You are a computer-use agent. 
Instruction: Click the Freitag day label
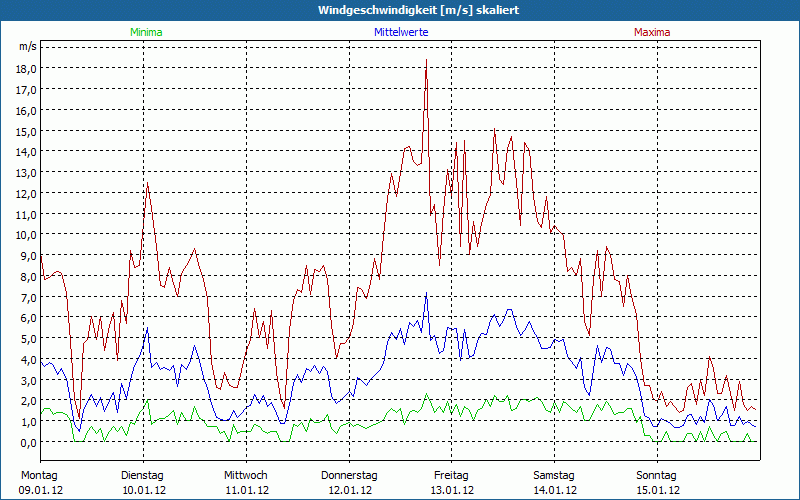[452, 475]
